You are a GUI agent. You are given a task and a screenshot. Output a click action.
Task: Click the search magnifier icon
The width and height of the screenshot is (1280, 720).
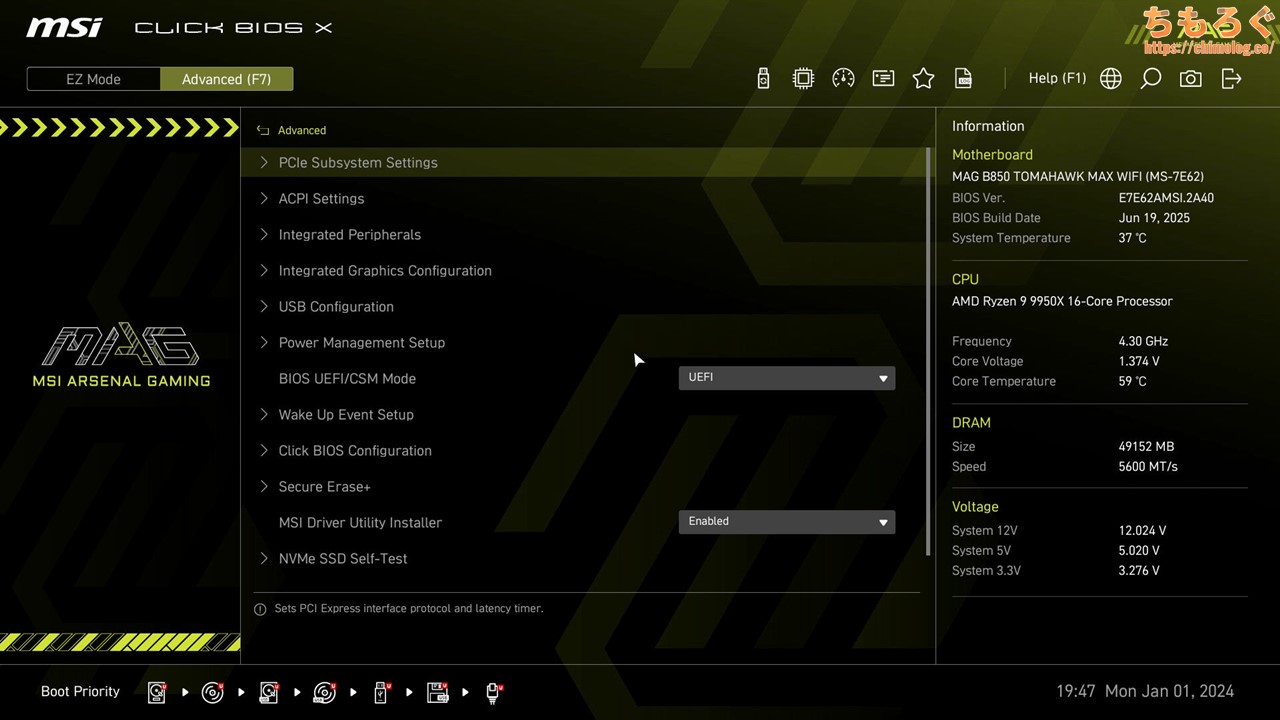coord(1150,79)
